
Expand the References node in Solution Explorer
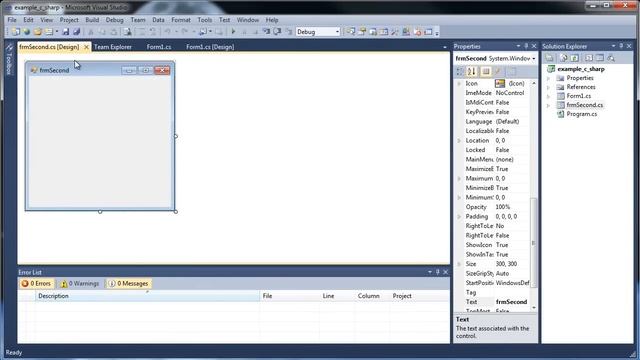click(549, 87)
